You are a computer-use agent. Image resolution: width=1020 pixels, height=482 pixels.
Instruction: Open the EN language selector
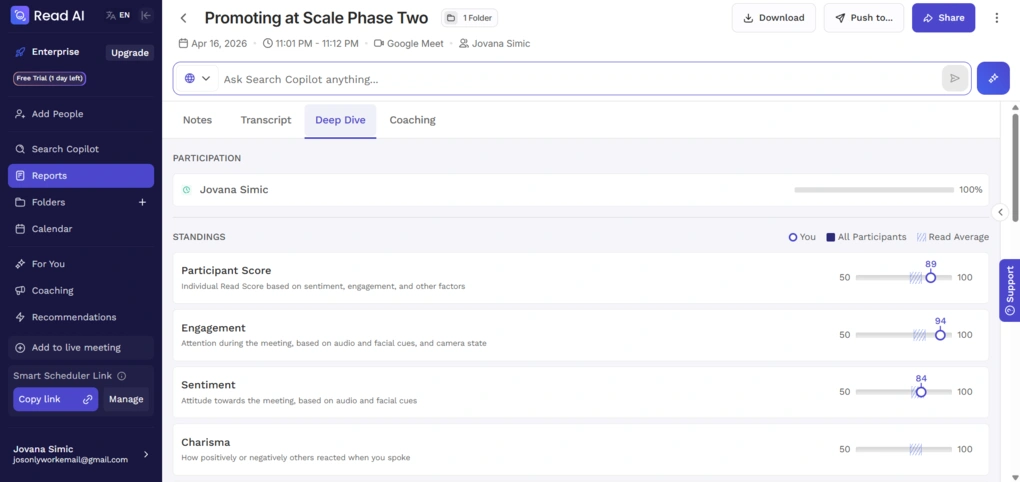coord(118,15)
